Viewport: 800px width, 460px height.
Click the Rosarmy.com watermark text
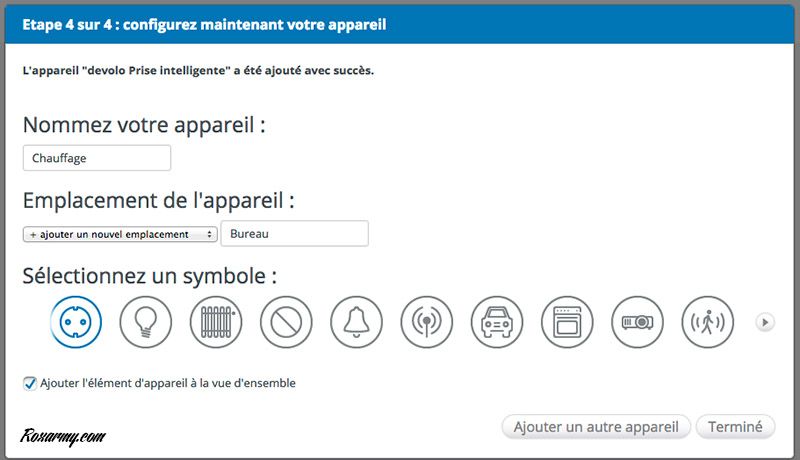[x=62, y=436]
